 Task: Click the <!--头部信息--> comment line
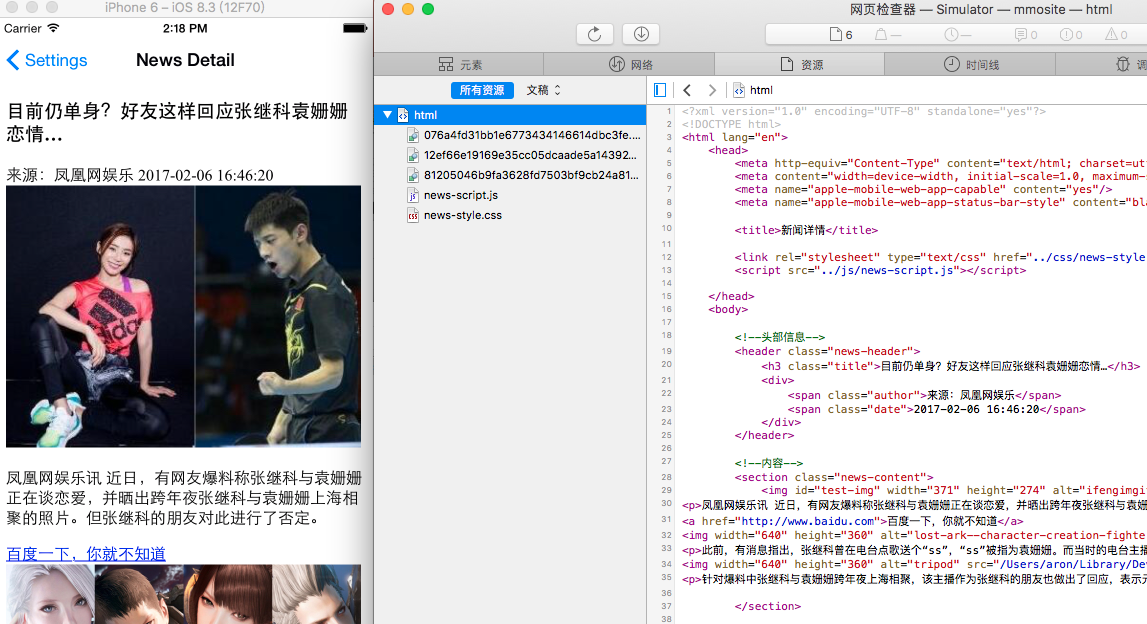tap(780, 337)
